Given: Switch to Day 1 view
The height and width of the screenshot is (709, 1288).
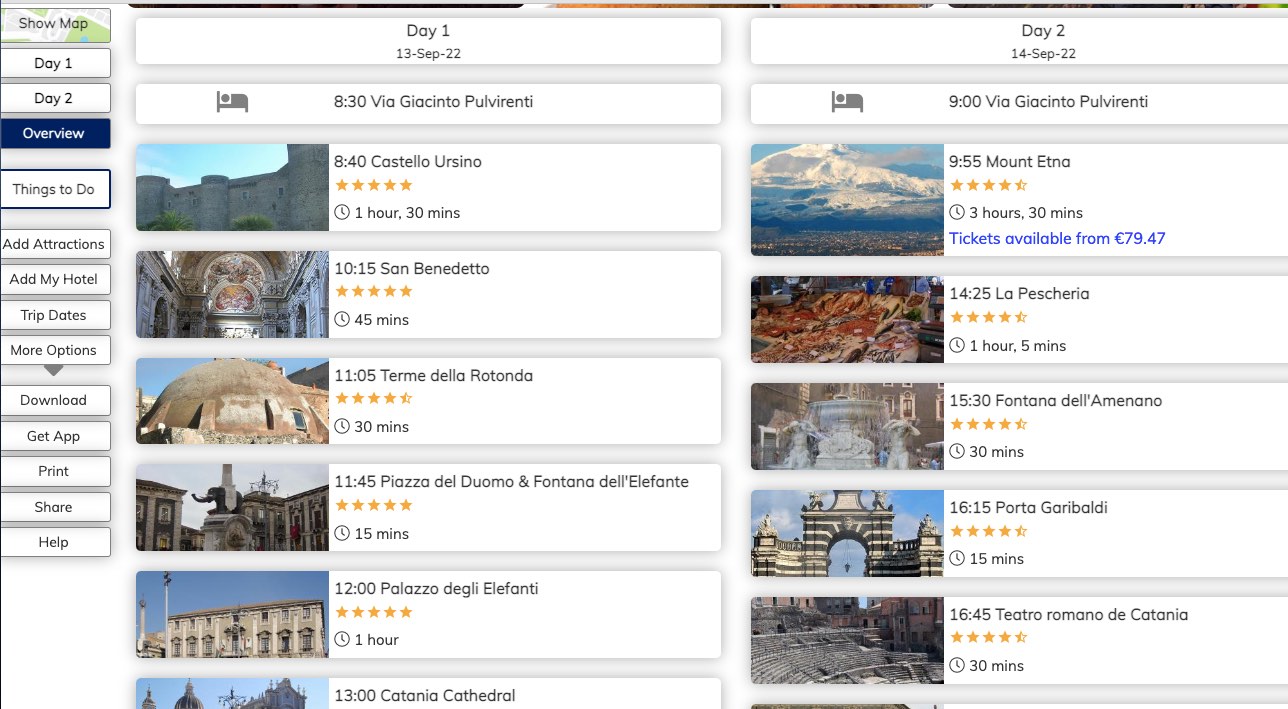Looking at the screenshot, I should point(54,63).
